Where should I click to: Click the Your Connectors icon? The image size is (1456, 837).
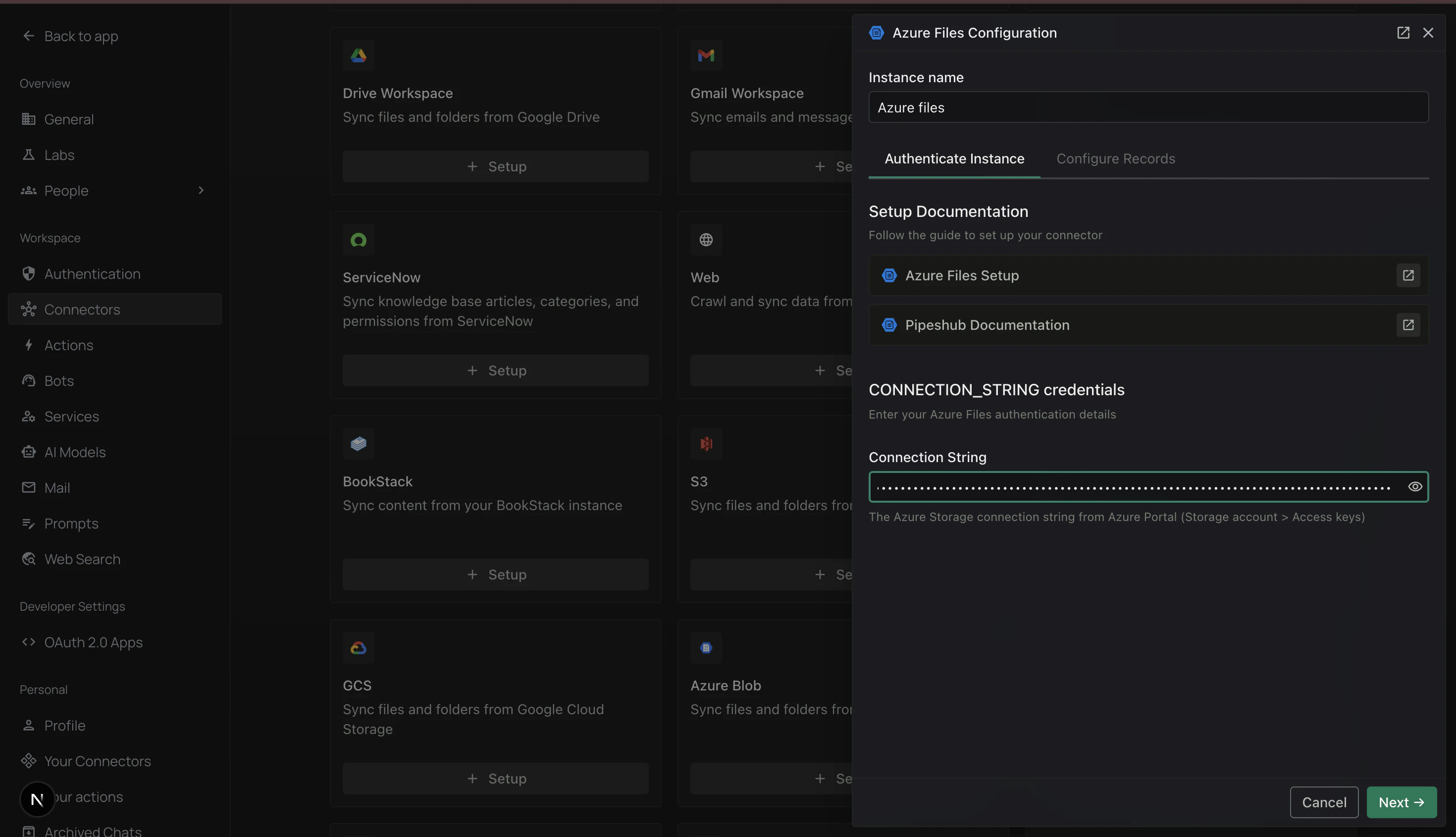[29, 761]
